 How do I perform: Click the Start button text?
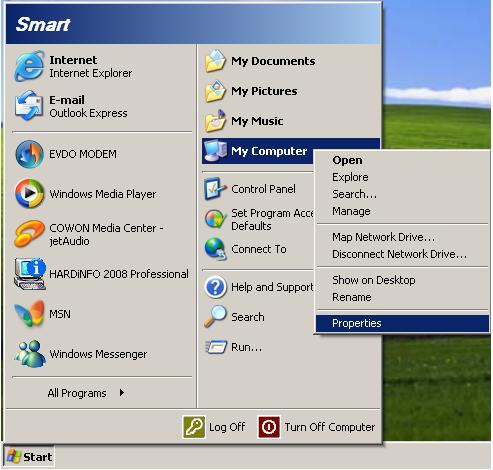[37, 457]
